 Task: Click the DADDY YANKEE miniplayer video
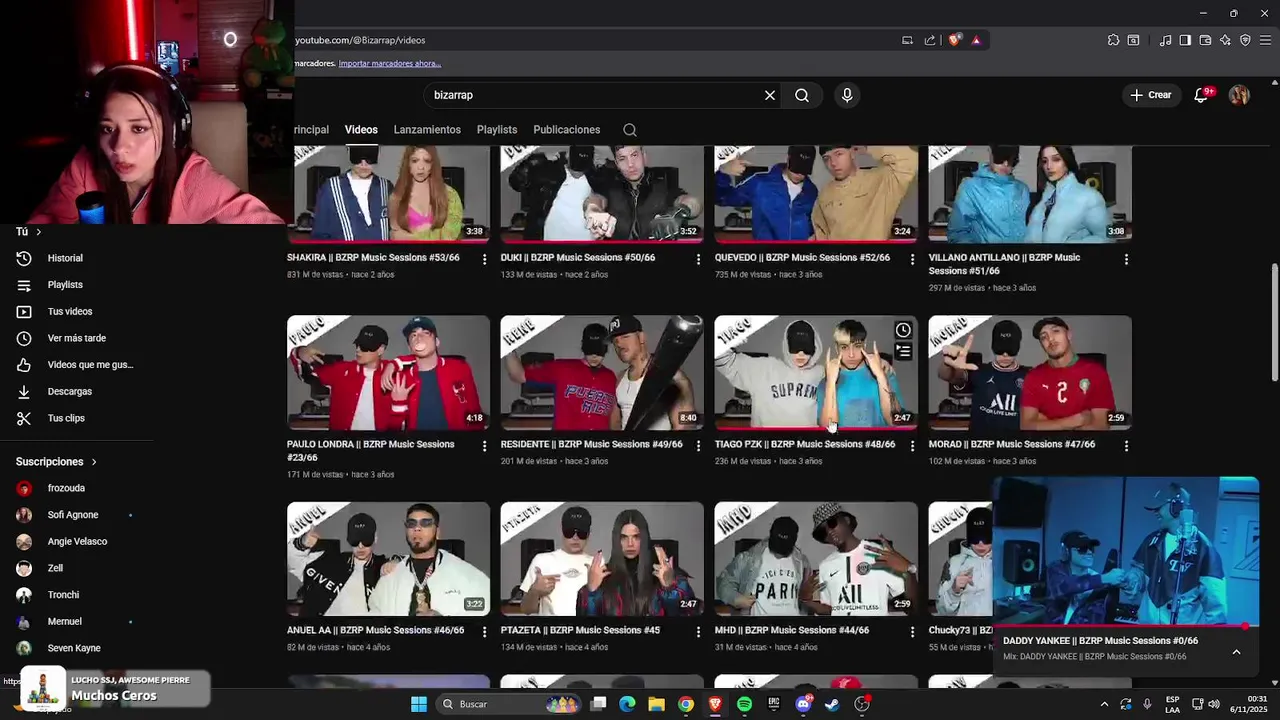tap(1125, 552)
